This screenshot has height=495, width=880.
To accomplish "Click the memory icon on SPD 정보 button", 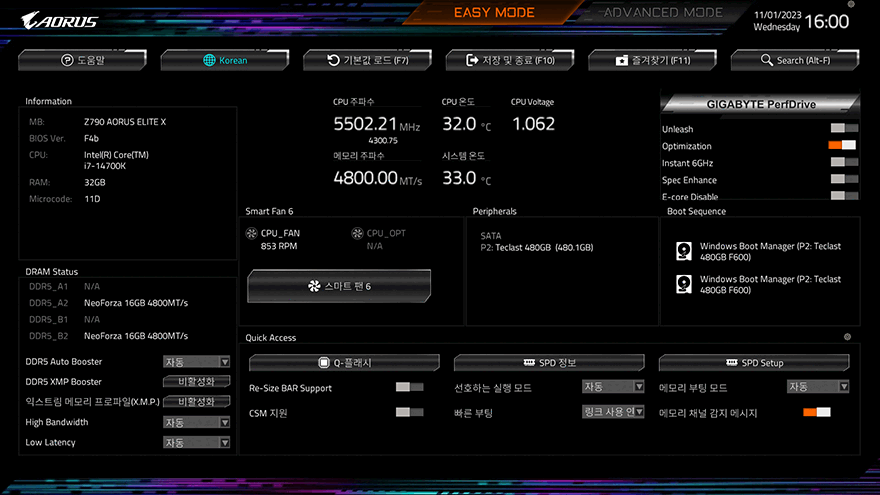I will (529, 363).
